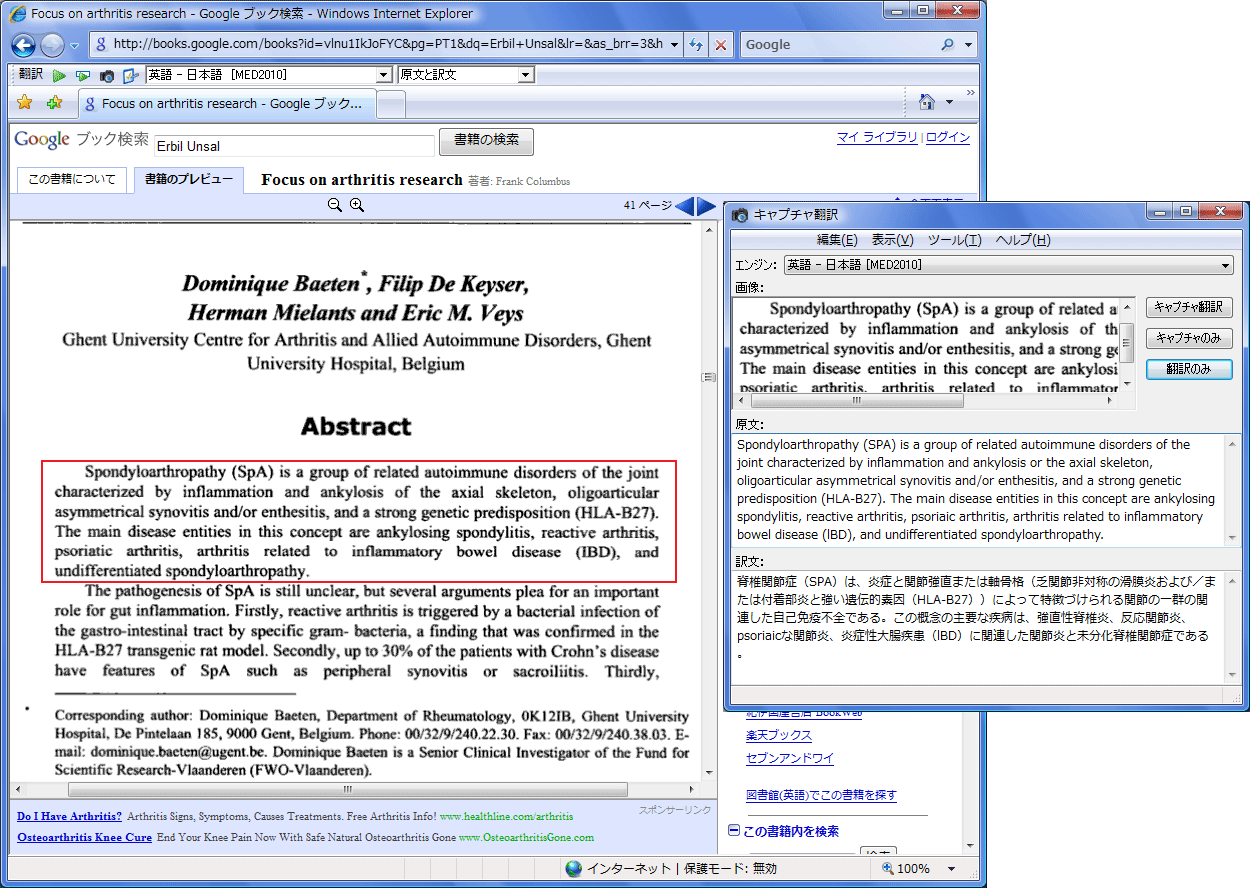
Task: Open search provider dropdown arrow
Action: (969, 45)
